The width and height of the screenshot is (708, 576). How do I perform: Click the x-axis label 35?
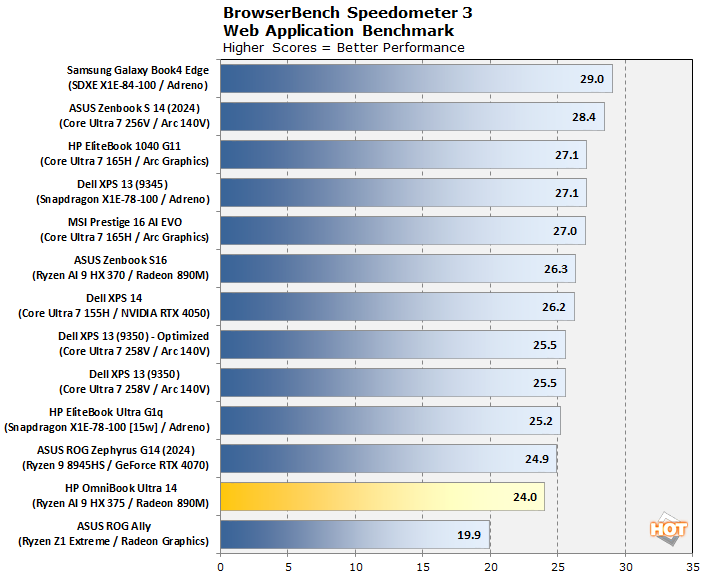pyautogui.click(x=693, y=567)
